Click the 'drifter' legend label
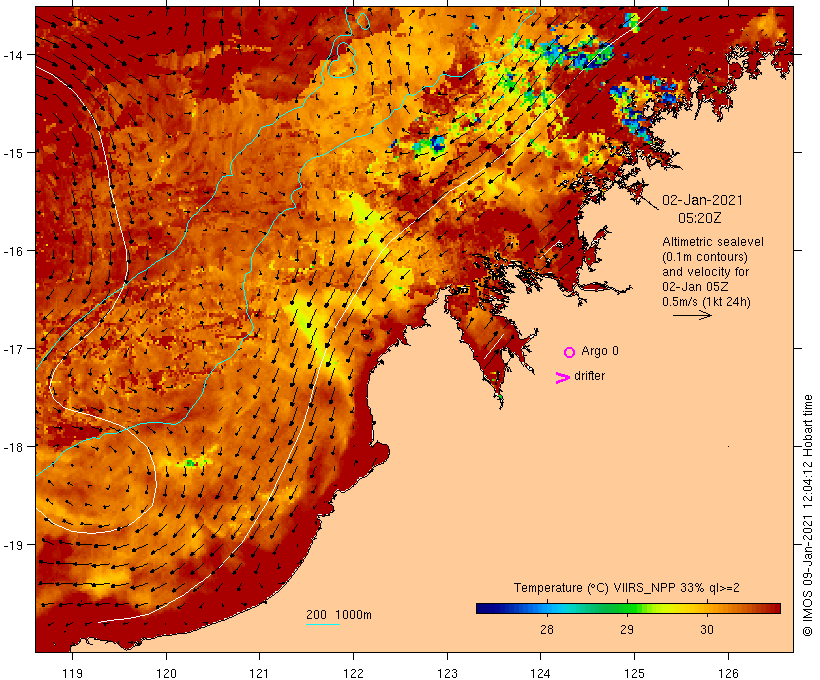Image resolution: width=820 pixels, height=680 pixels. click(589, 376)
